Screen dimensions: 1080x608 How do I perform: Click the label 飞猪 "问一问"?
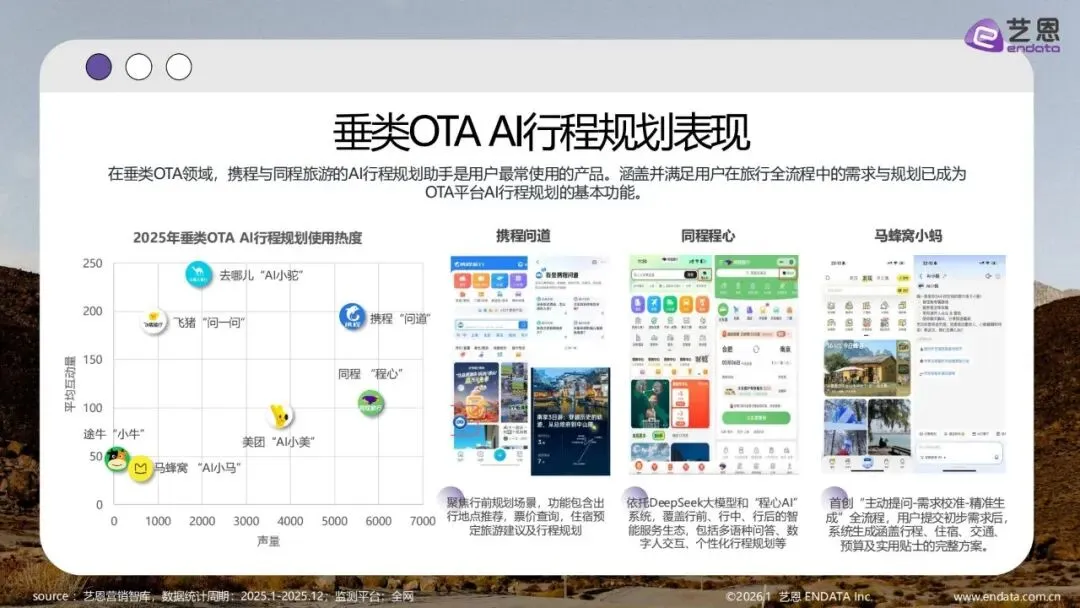click(x=209, y=322)
